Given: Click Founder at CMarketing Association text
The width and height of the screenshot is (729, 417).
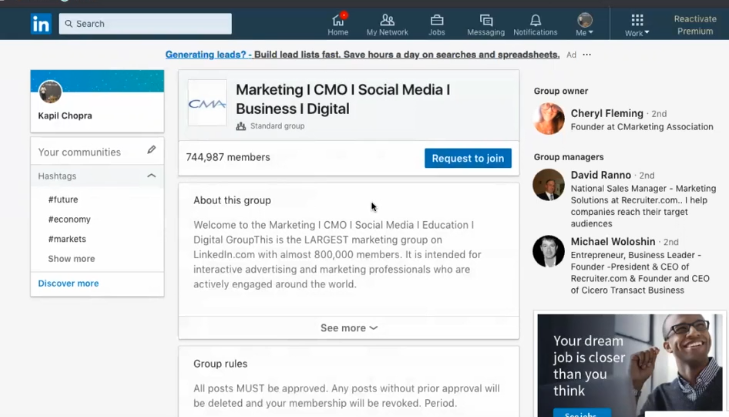Looking at the screenshot, I should [642, 127].
